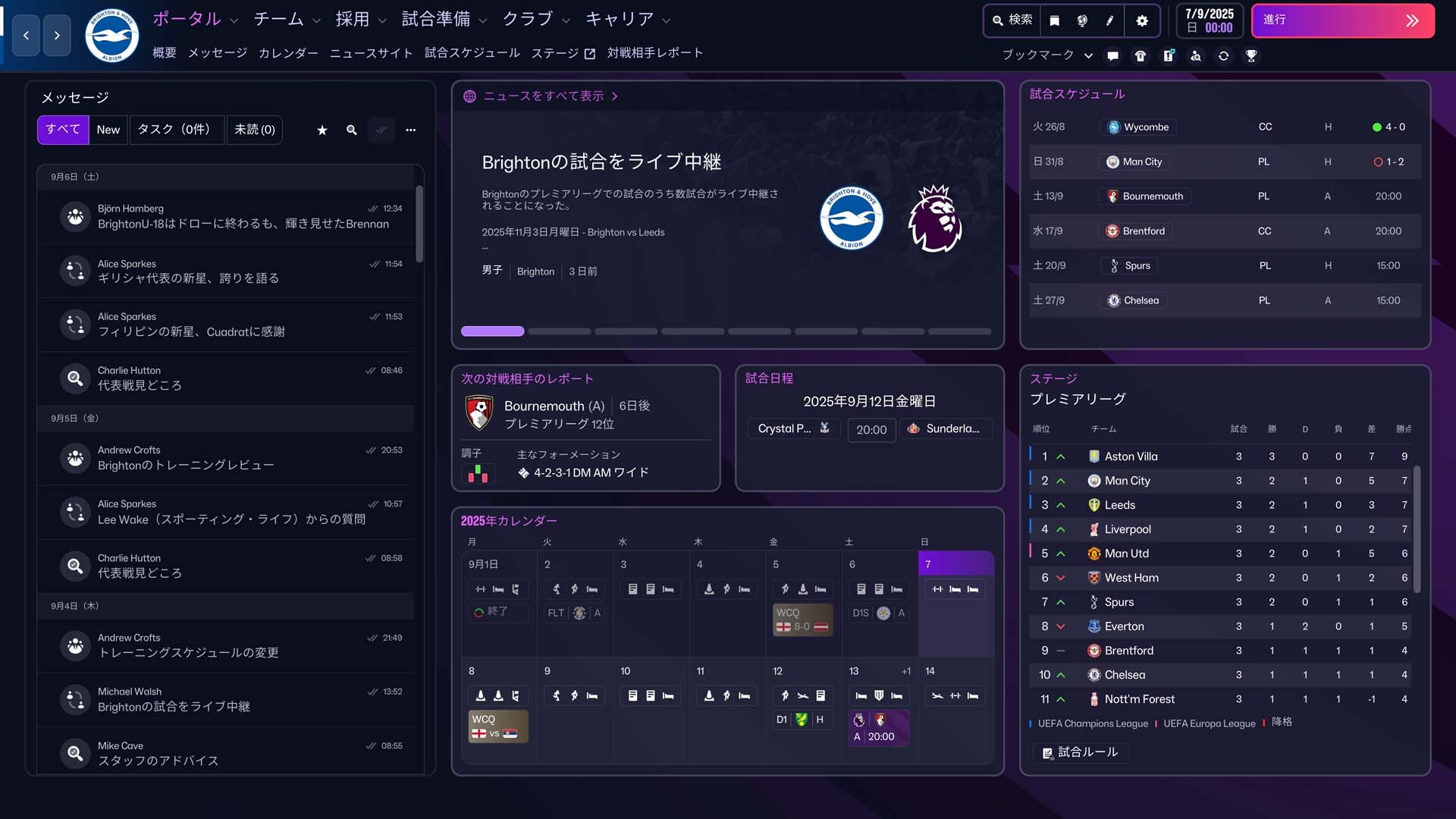
Task: Open the trophy competitions bookmark
Action: tap(1251, 55)
